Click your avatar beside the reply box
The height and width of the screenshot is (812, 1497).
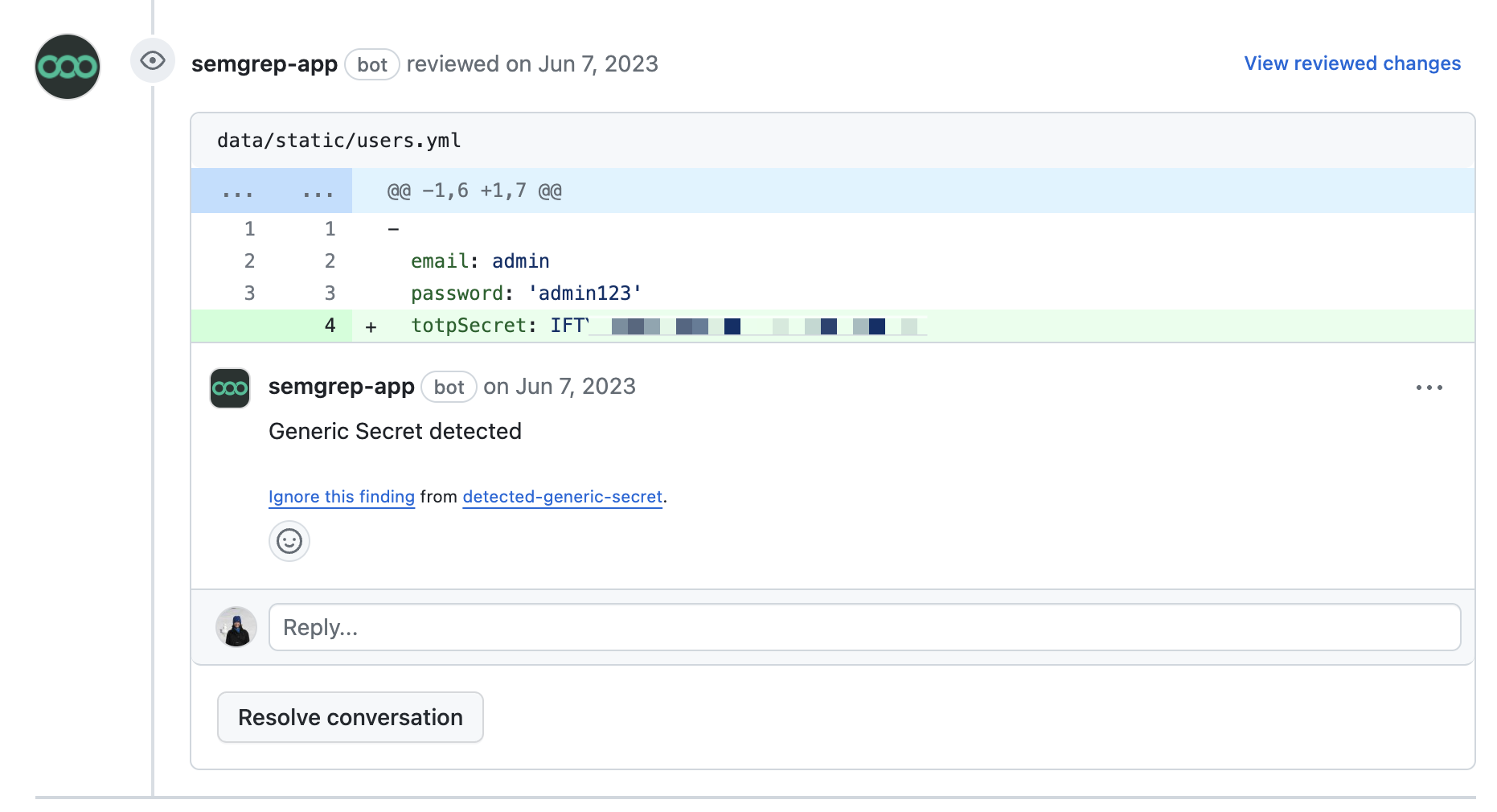(236, 626)
